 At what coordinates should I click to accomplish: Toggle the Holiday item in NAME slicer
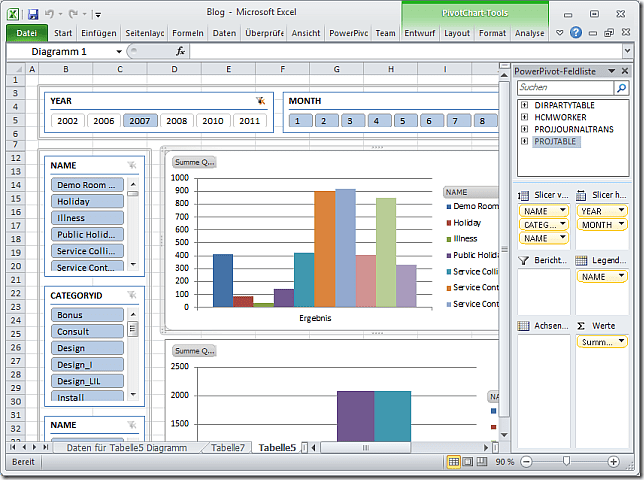pos(87,201)
